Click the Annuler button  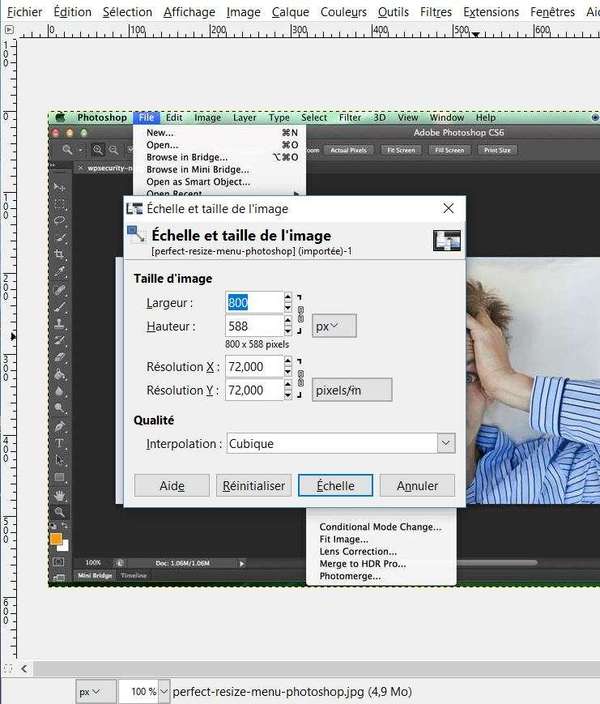(x=417, y=485)
